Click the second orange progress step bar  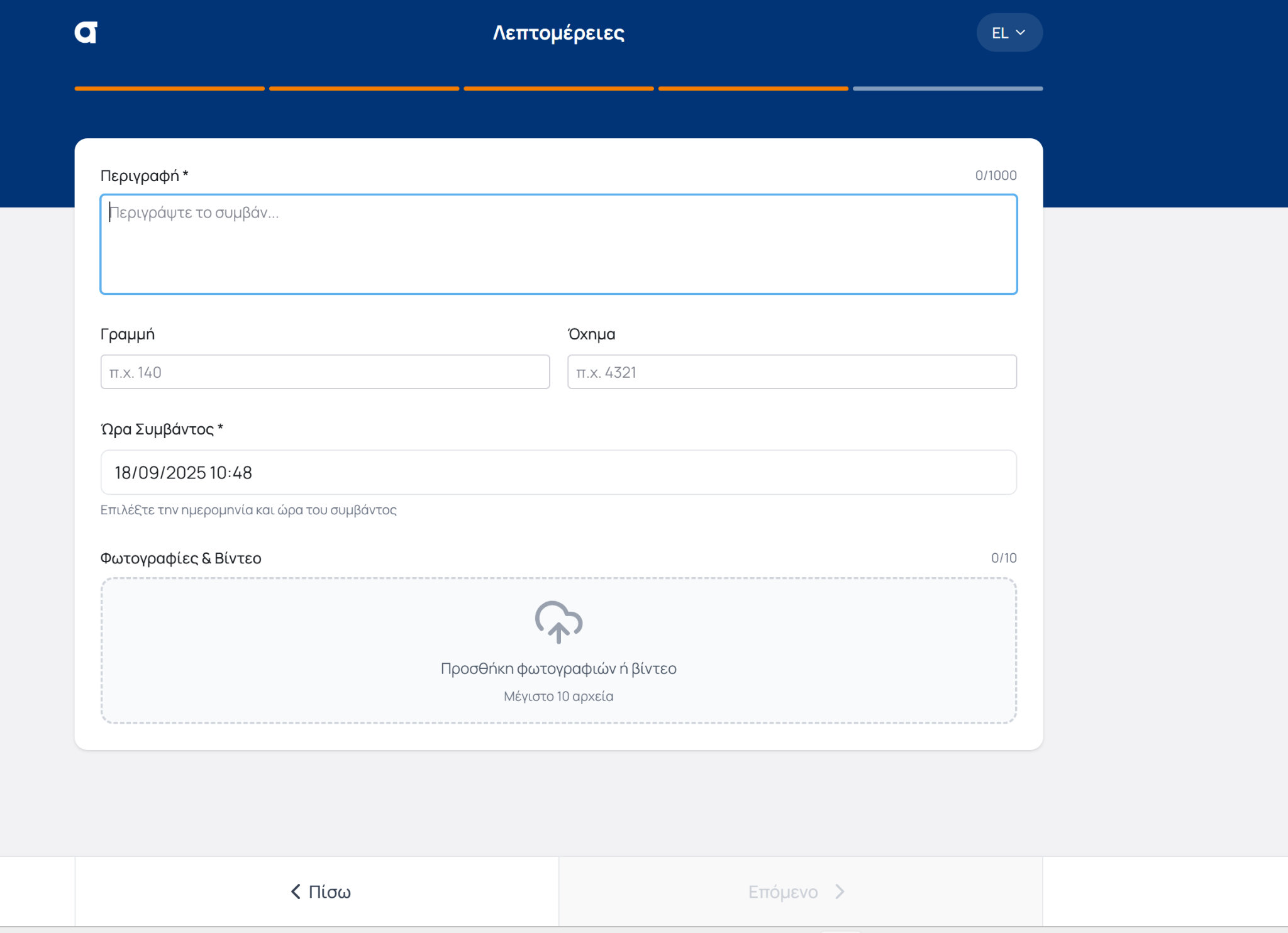pyautogui.click(x=364, y=89)
